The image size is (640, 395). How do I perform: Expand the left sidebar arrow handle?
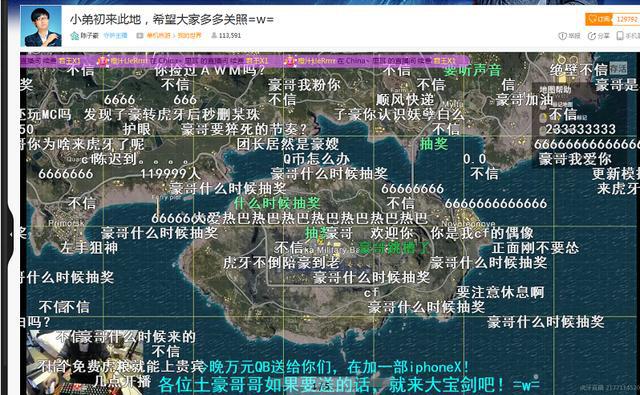10,234
